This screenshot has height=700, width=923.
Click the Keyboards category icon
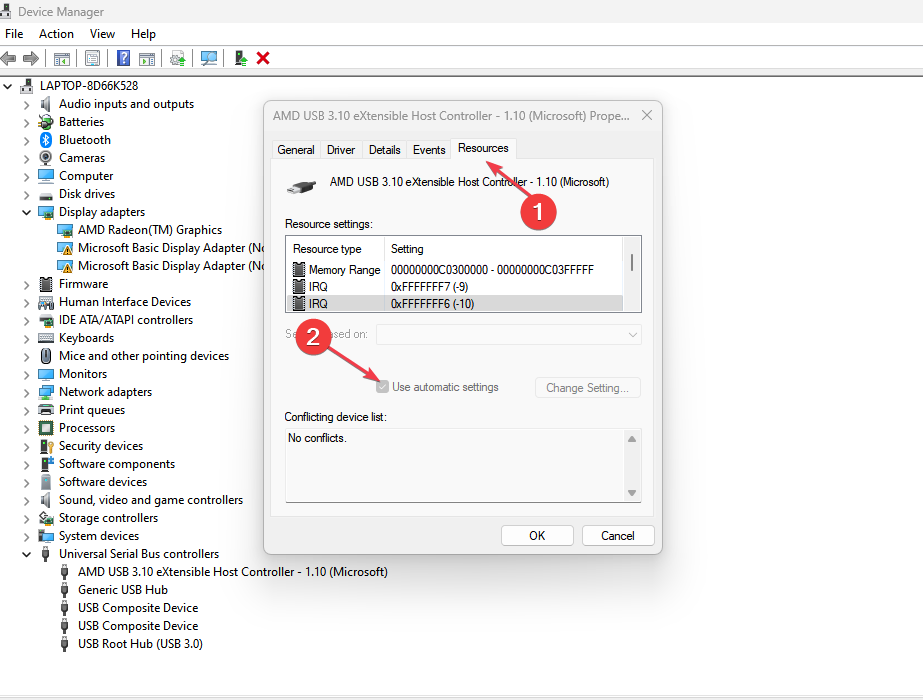coord(46,338)
